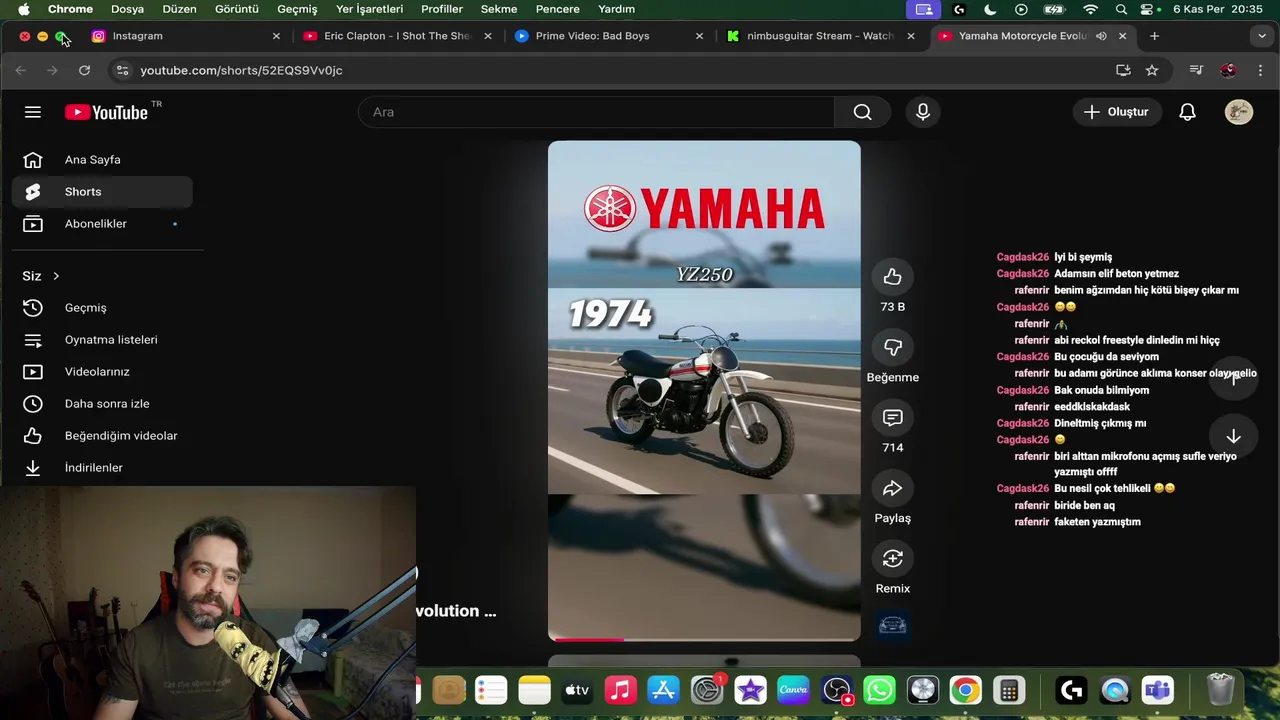Open the Calculator in the Dock
The image size is (1280, 720).
click(x=1008, y=690)
